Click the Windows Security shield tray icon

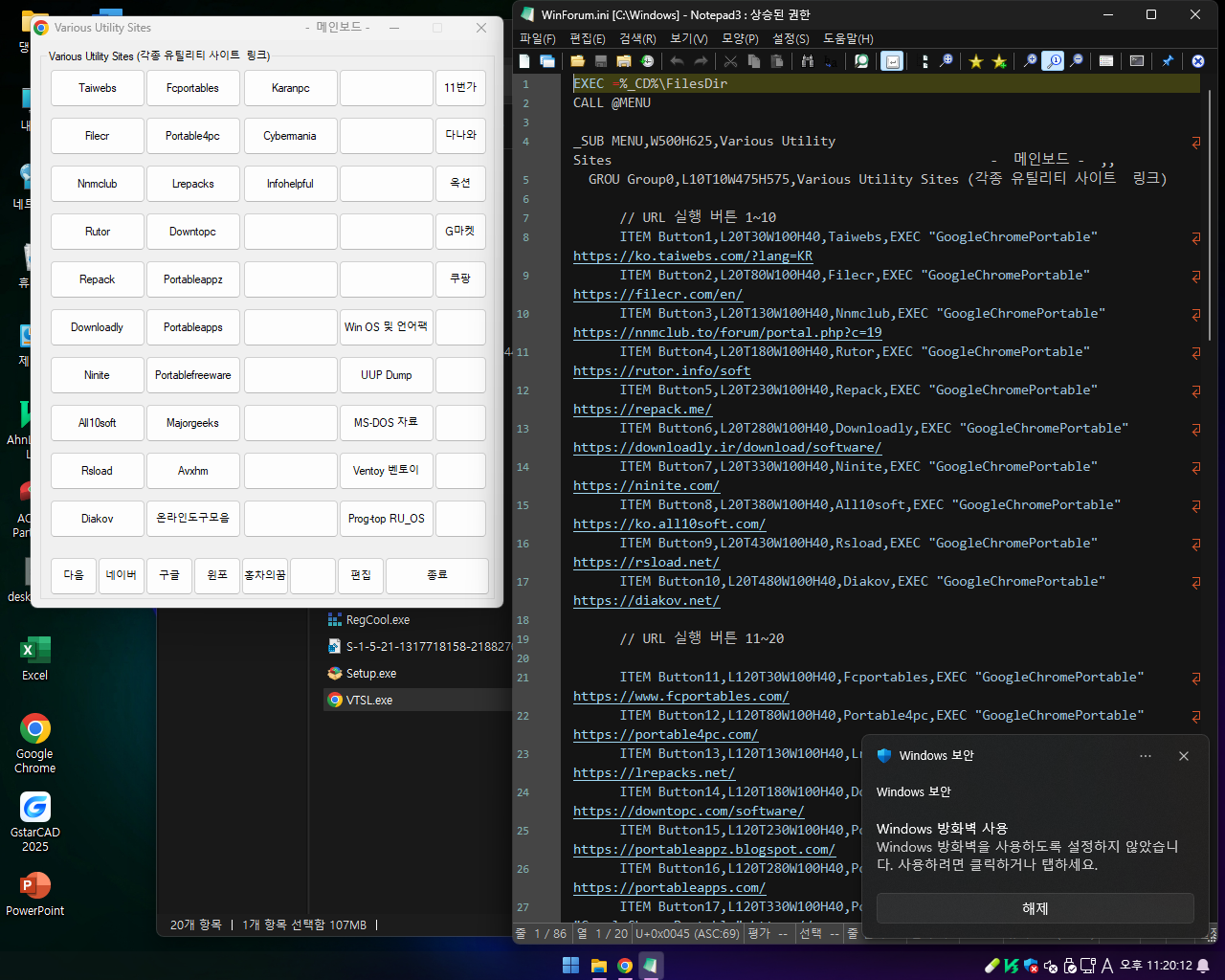pyautogui.click(x=1031, y=966)
